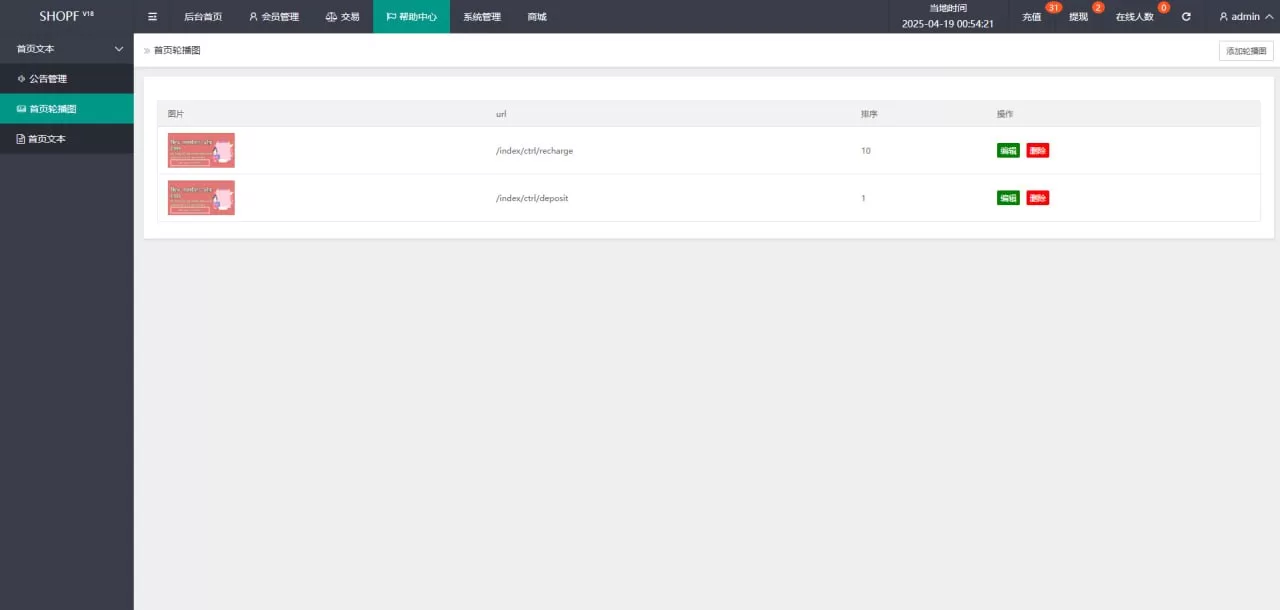Click the SHOPF logo
Screen dimensions: 1280x610
66,17
